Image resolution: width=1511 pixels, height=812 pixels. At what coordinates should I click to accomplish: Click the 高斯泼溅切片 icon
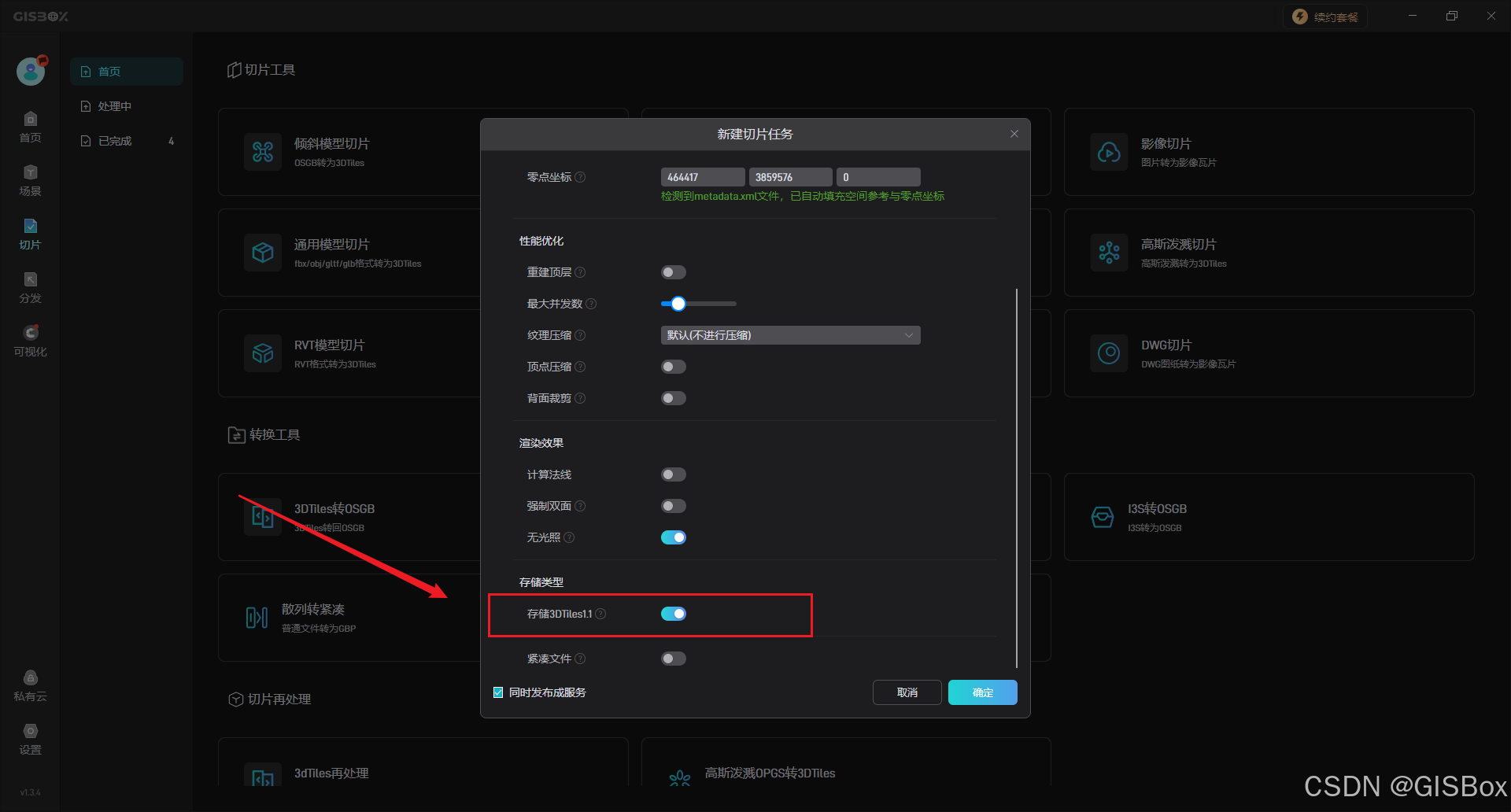1110,253
